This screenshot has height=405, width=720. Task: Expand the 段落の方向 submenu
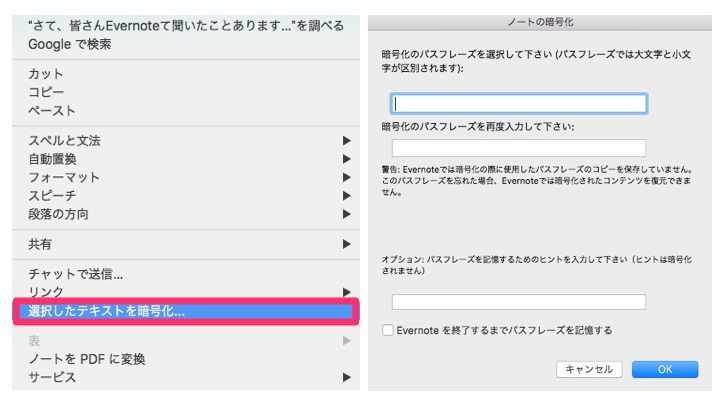pyautogui.click(x=59, y=213)
